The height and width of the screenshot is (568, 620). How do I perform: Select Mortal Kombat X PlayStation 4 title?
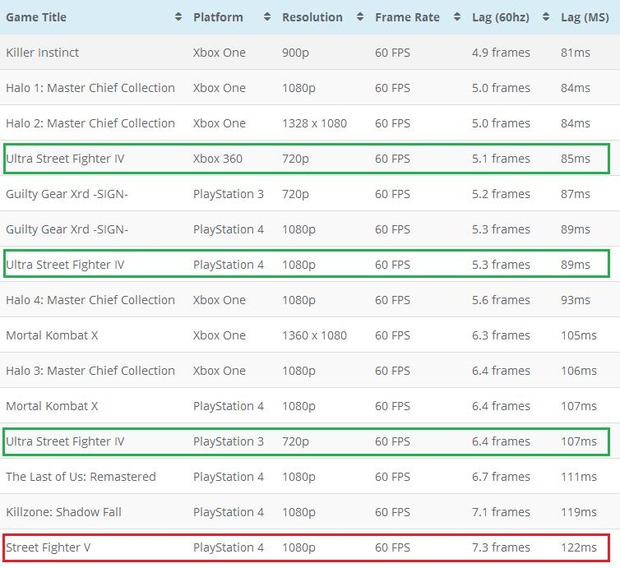point(52,406)
